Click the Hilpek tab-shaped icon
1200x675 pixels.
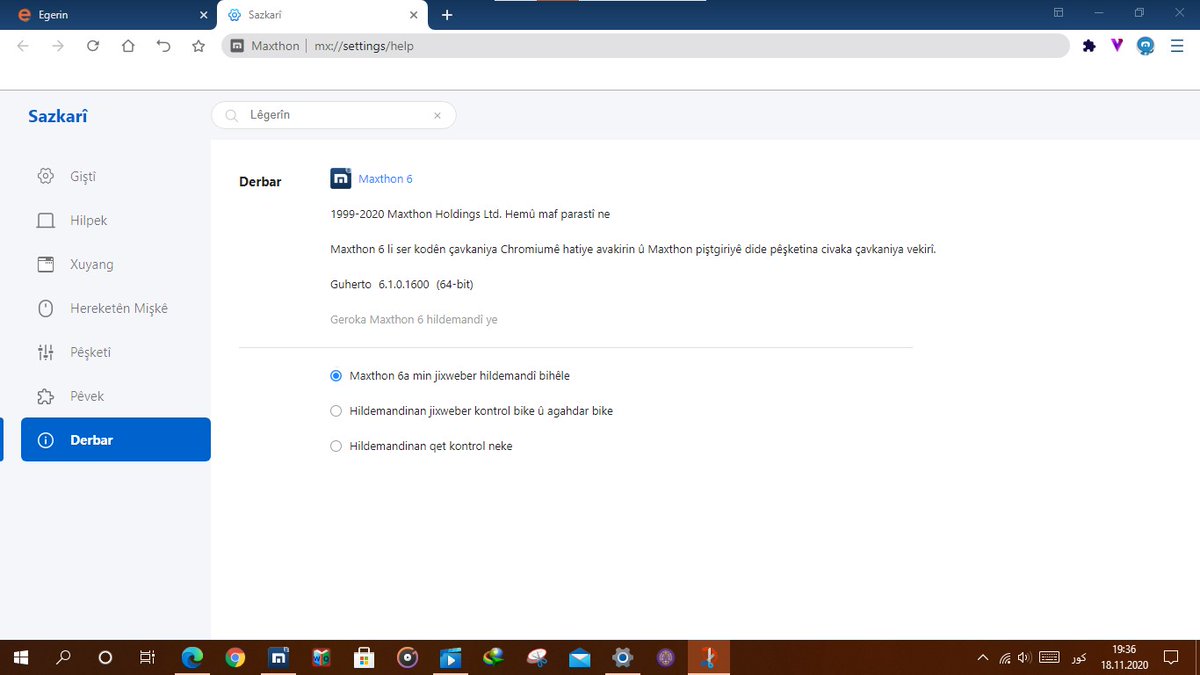tap(45, 220)
